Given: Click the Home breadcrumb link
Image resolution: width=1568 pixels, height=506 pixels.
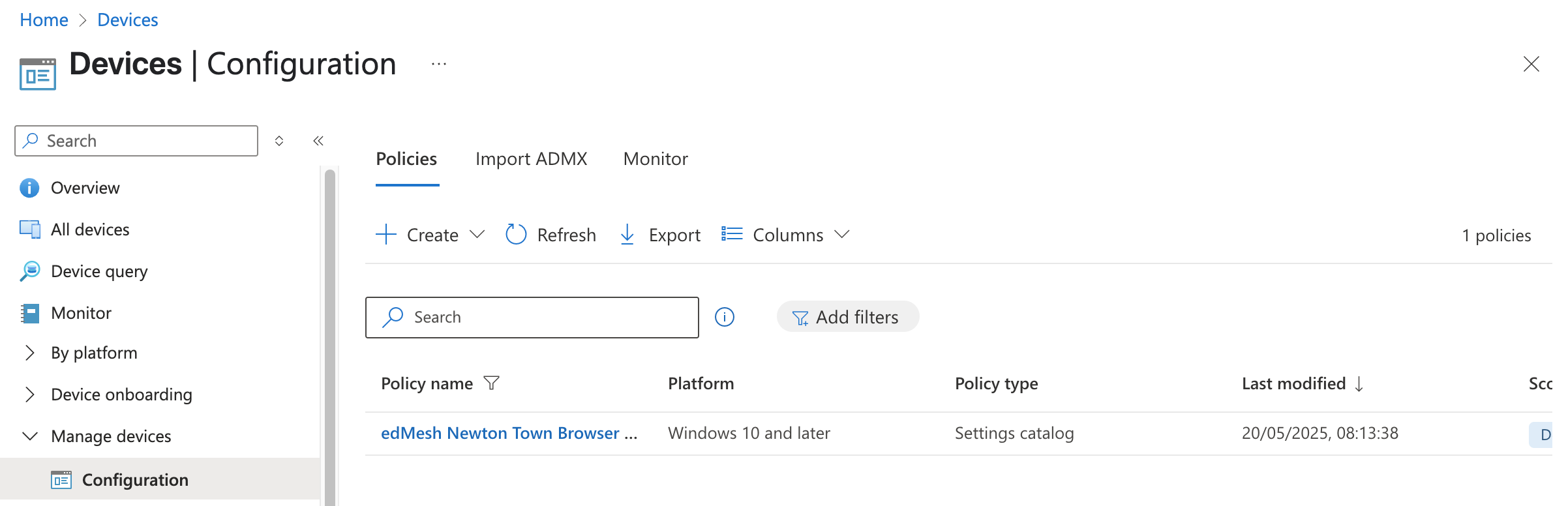Looking at the screenshot, I should point(44,20).
